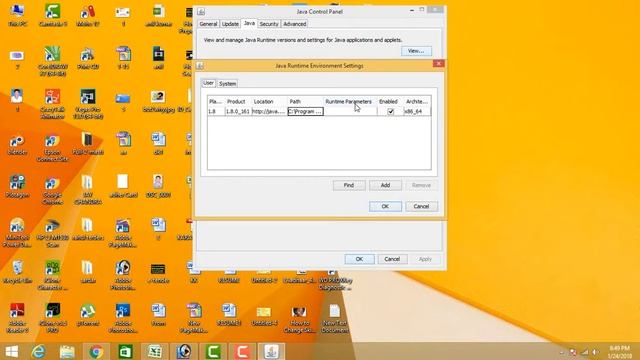Image resolution: width=640 pixels, height=360 pixels.
Task: Click the Find button
Action: tap(349, 185)
